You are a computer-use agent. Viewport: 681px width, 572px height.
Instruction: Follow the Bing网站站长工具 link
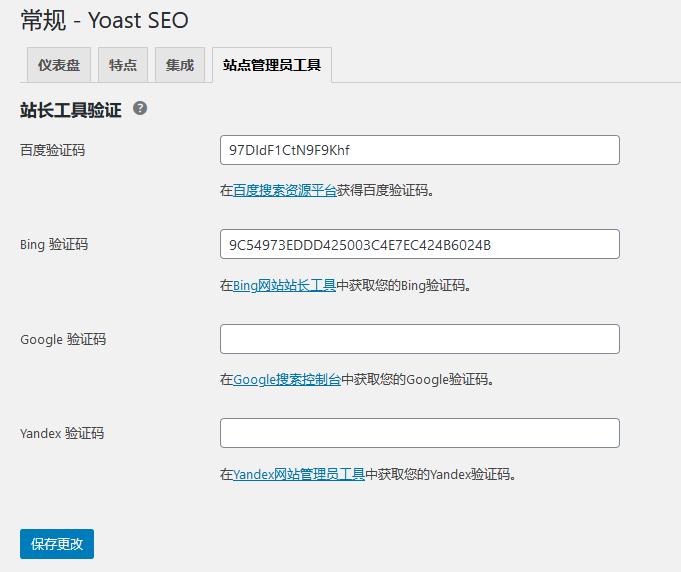pos(284,285)
